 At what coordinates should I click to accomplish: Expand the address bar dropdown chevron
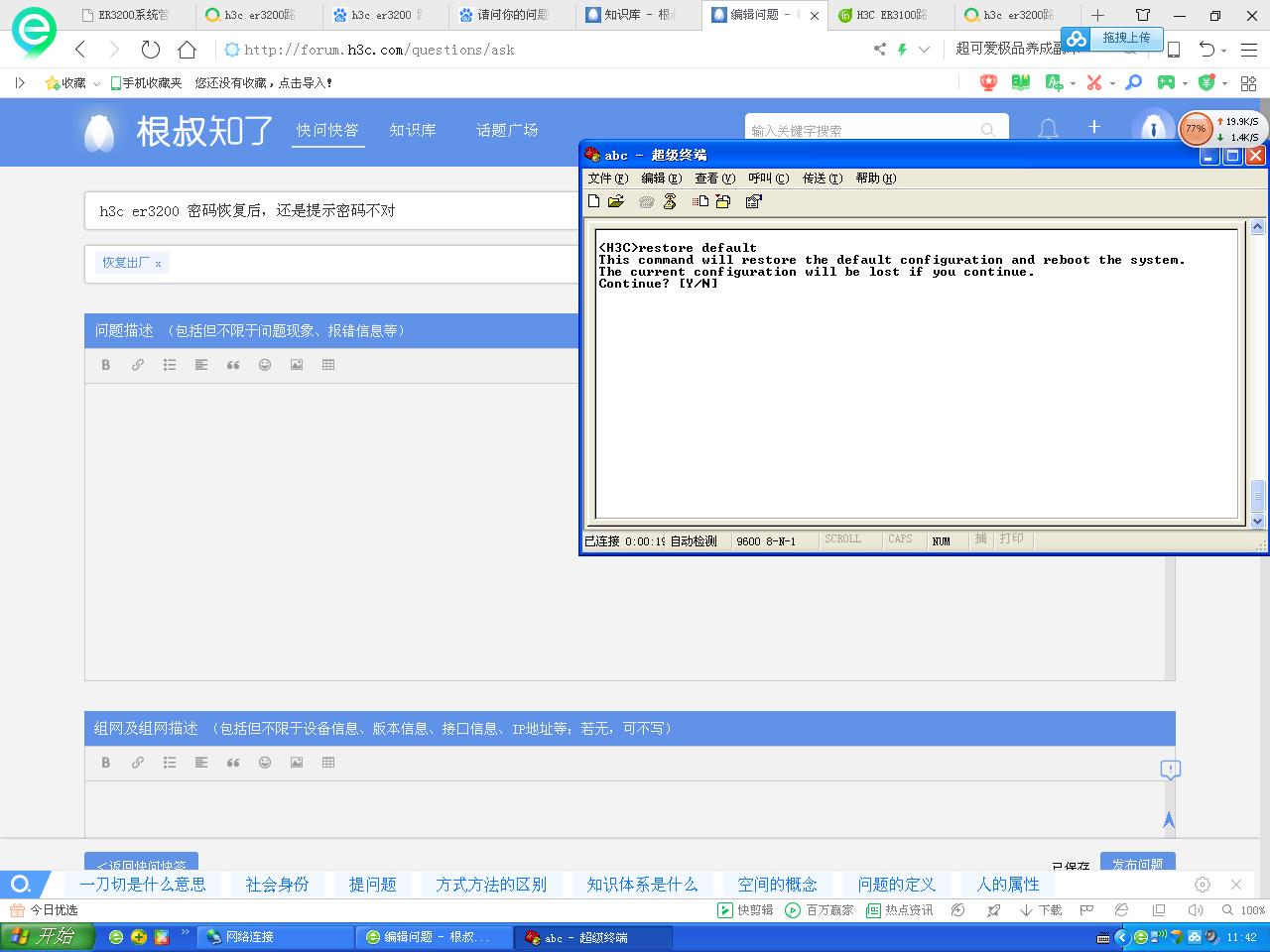[925, 50]
